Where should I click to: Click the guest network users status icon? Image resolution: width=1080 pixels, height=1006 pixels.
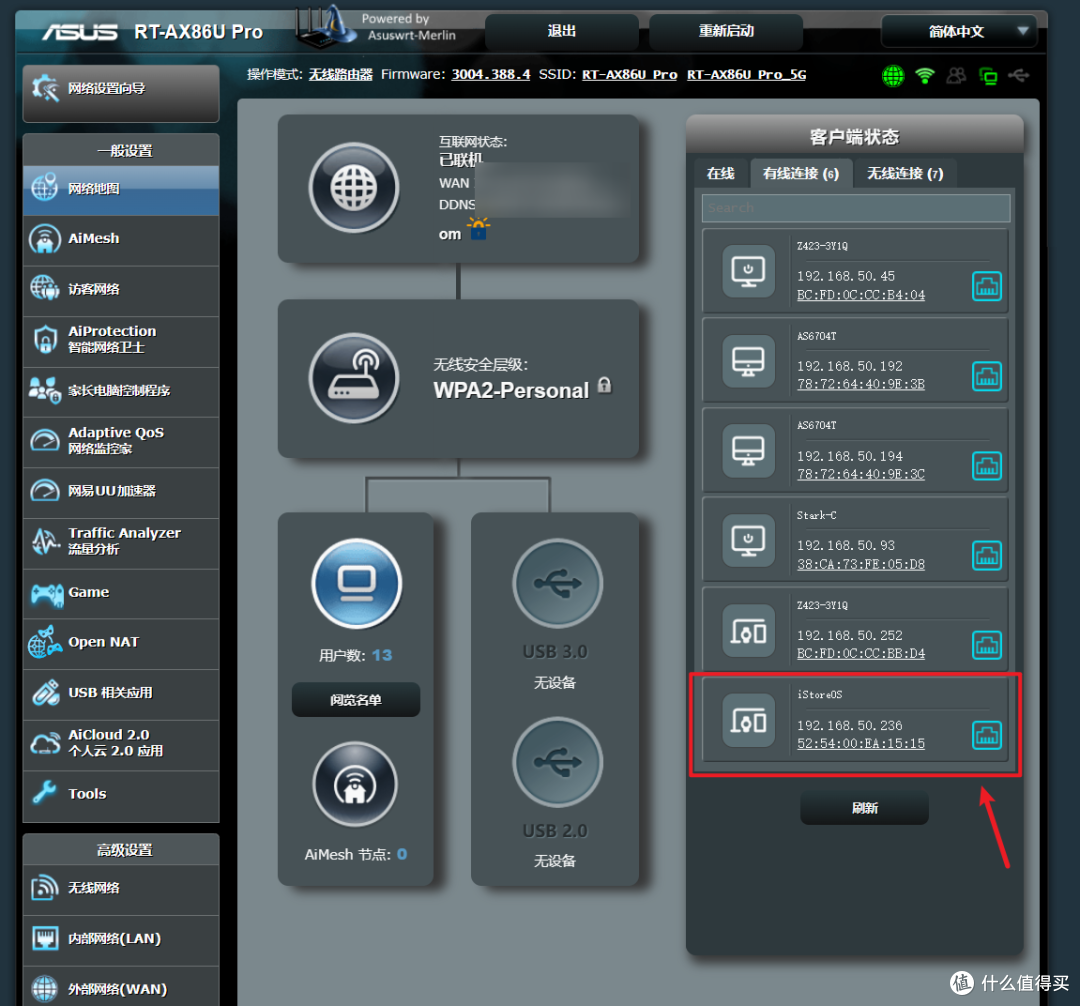pyautogui.click(x=956, y=75)
